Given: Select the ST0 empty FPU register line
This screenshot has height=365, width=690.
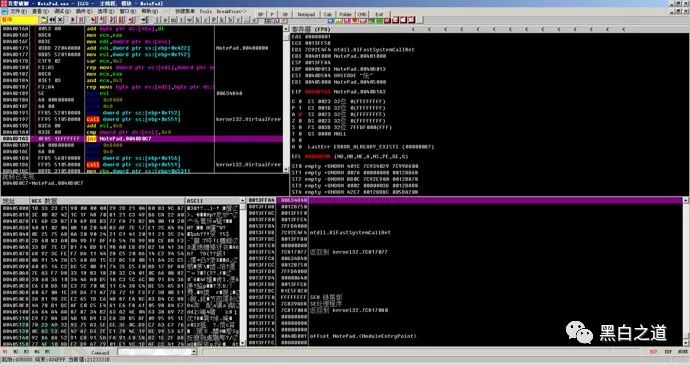Looking at the screenshot, I should click(x=355, y=166).
